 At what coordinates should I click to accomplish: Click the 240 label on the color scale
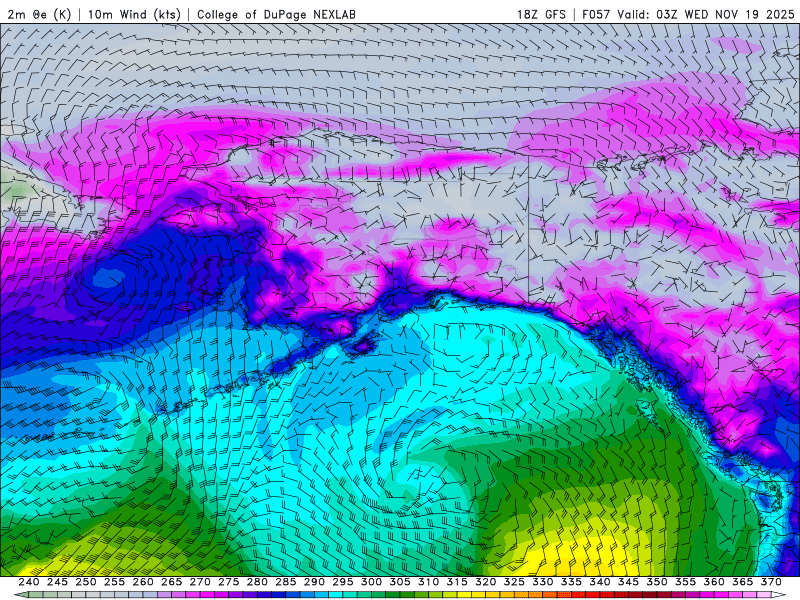pos(29,582)
